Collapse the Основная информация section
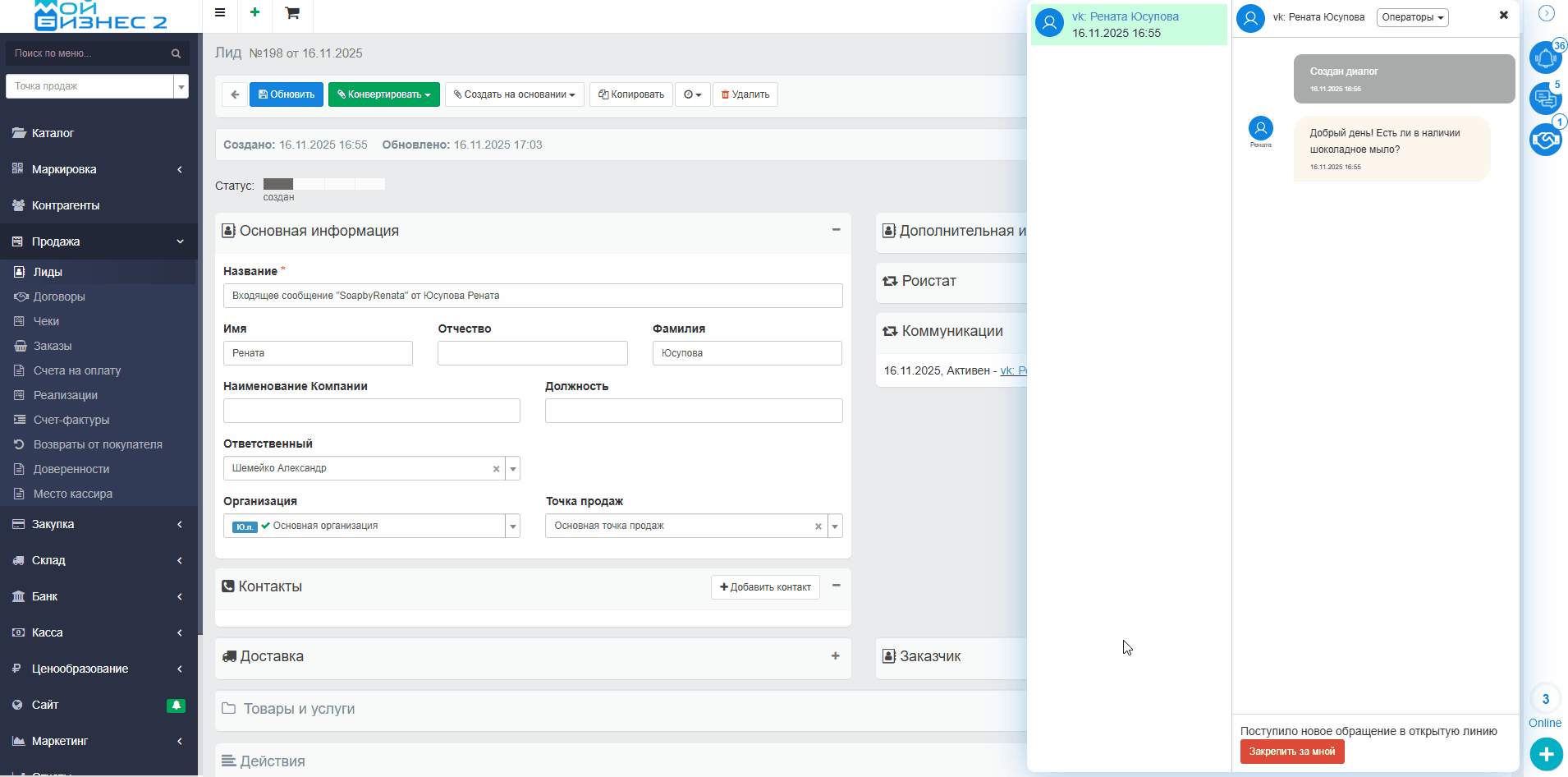This screenshot has height=777, width=1568. [x=836, y=231]
